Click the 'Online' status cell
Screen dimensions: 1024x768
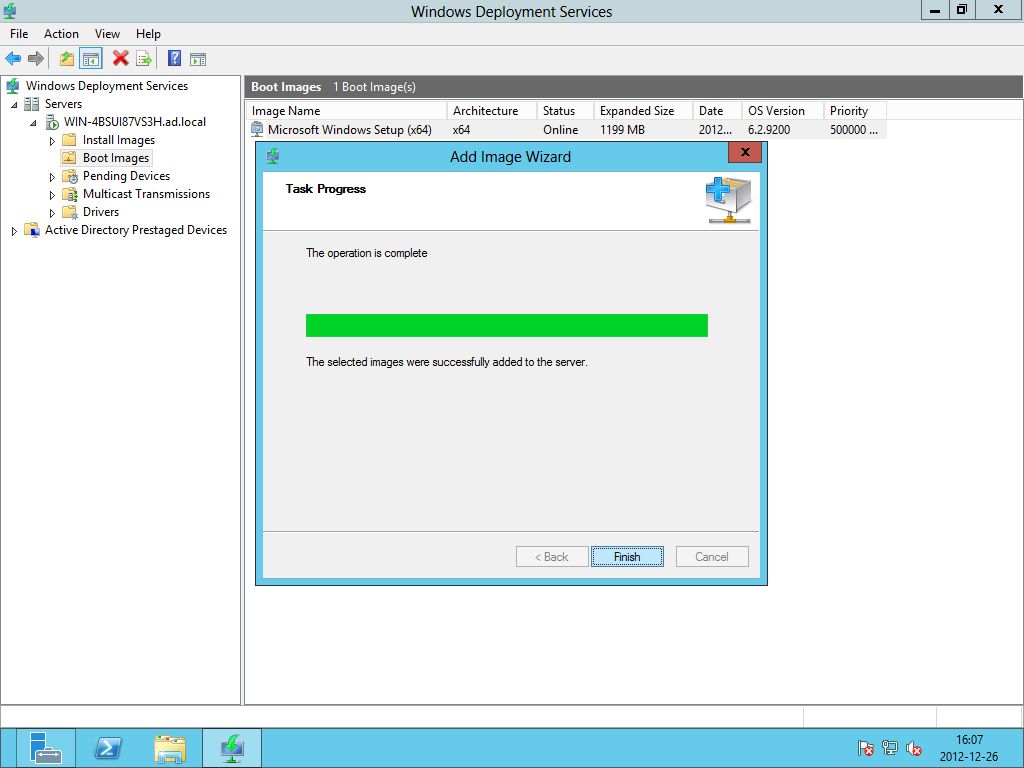point(560,129)
